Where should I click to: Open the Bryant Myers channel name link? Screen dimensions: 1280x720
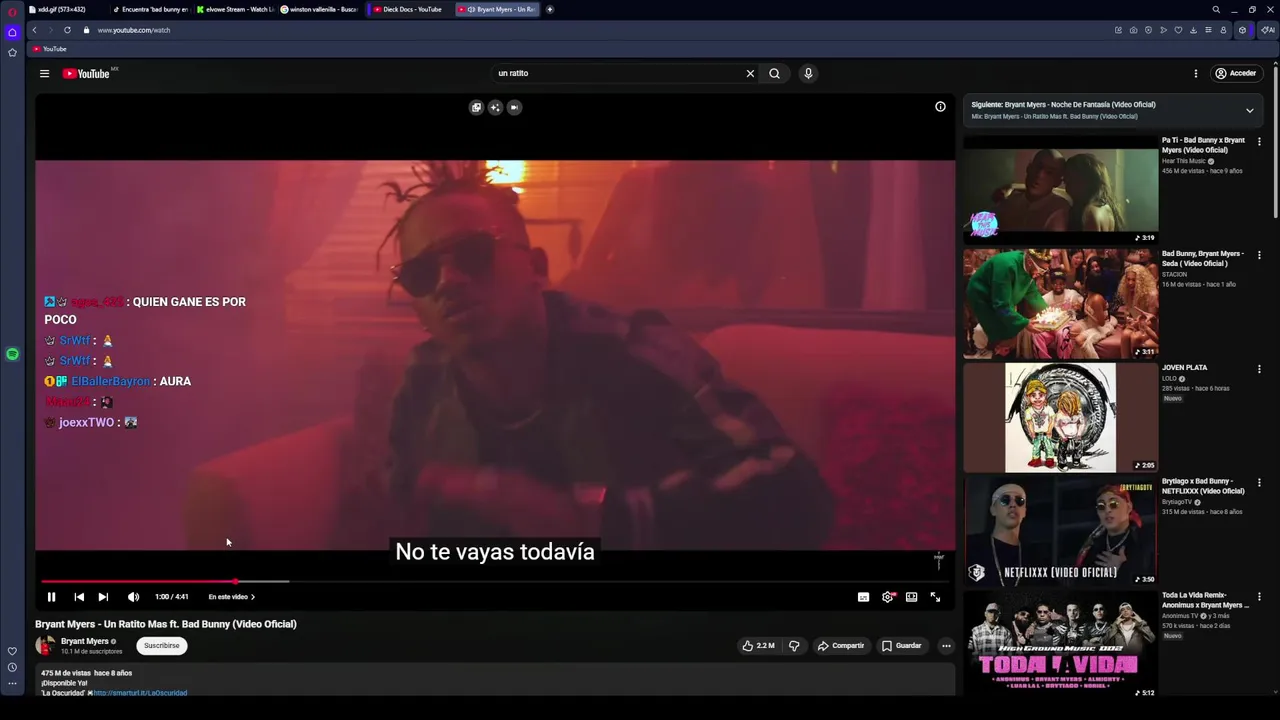[85, 641]
